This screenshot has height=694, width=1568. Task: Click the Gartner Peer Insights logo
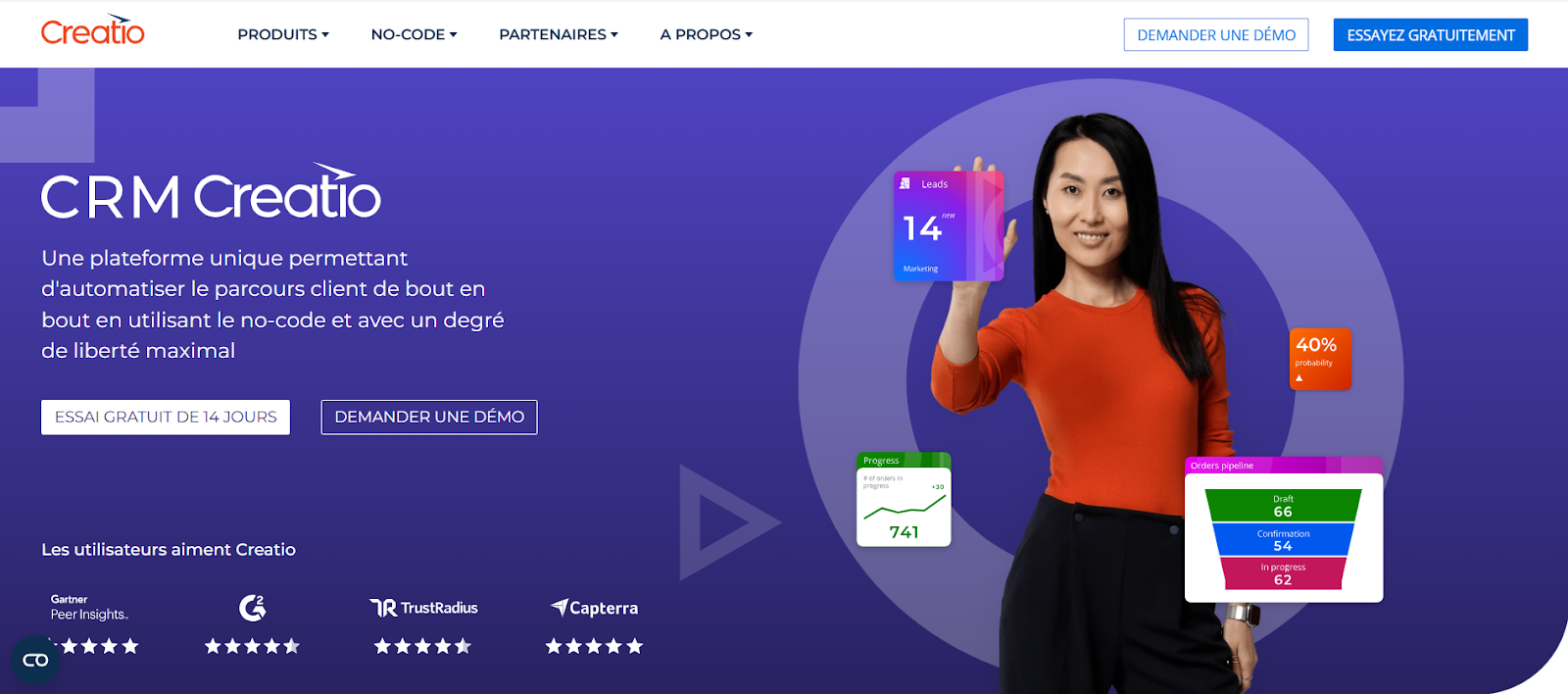coord(89,607)
